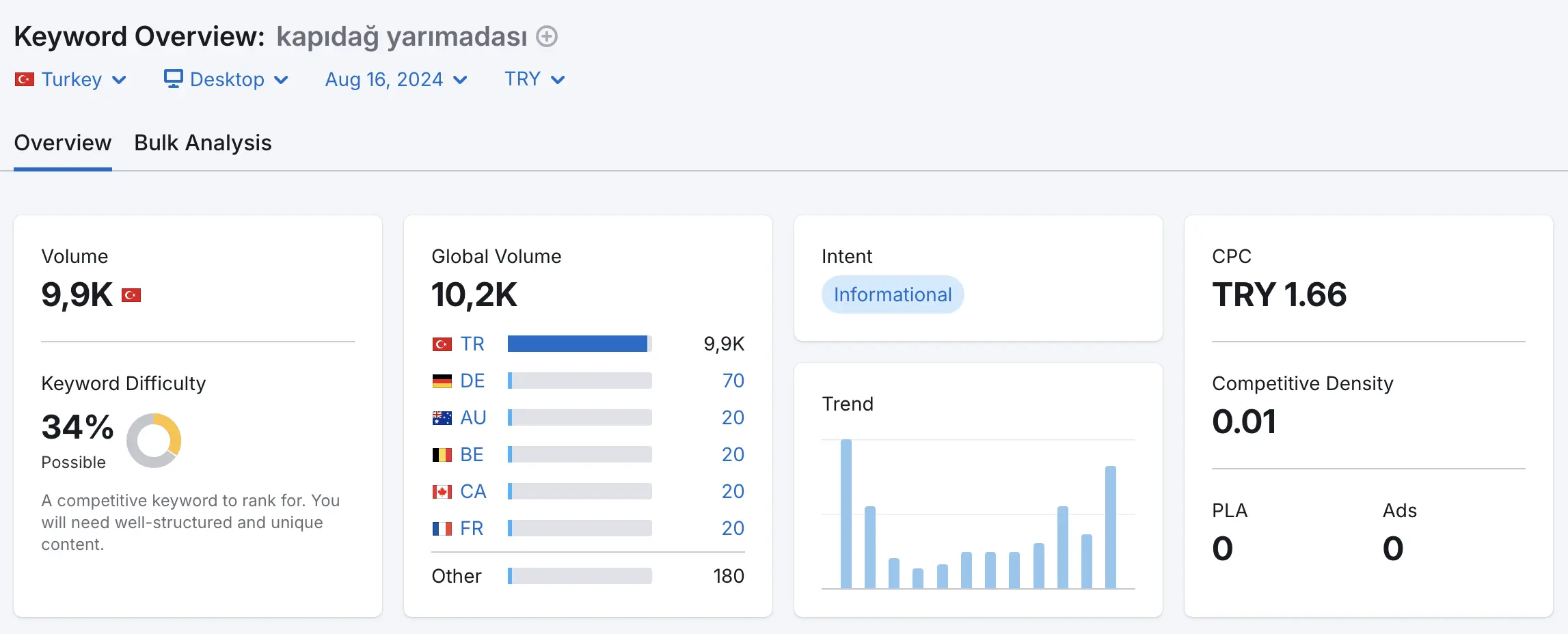The image size is (1568, 634).
Task: Click the DE volume progress bar
Action: 580,381
